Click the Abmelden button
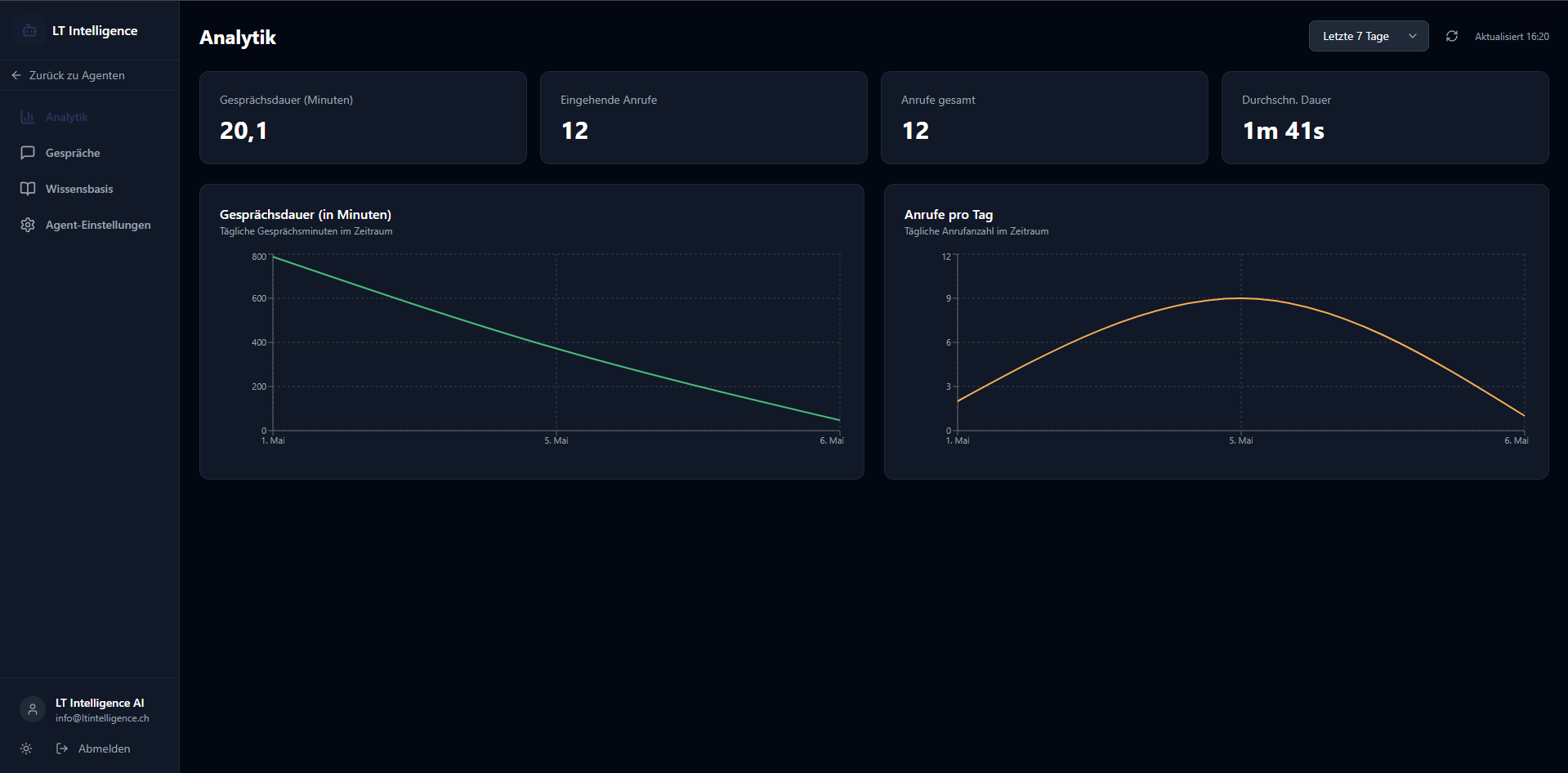The image size is (1568, 773). click(93, 748)
